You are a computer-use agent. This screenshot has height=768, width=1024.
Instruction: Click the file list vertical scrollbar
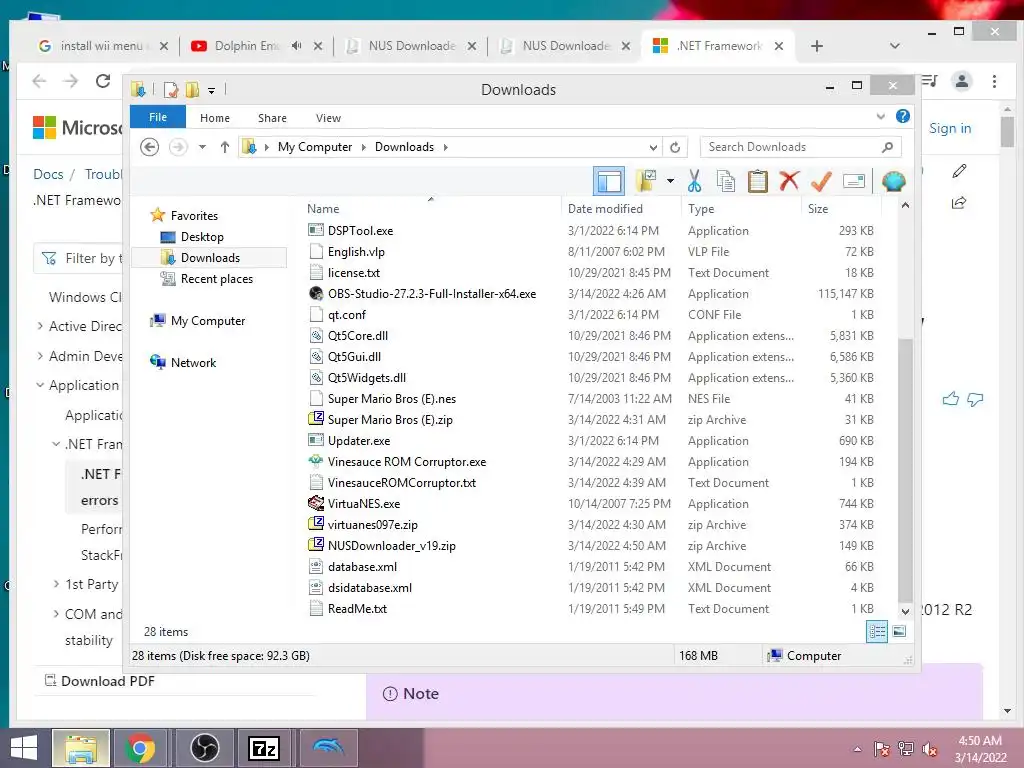click(x=905, y=470)
